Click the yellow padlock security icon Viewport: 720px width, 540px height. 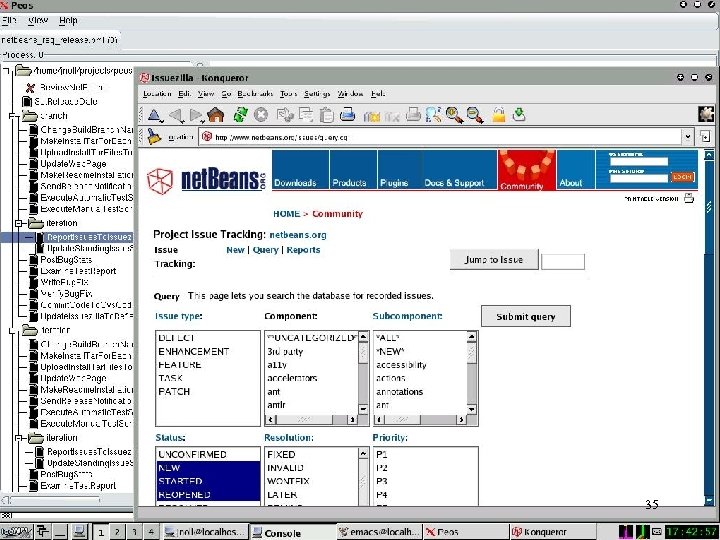click(x=498, y=115)
